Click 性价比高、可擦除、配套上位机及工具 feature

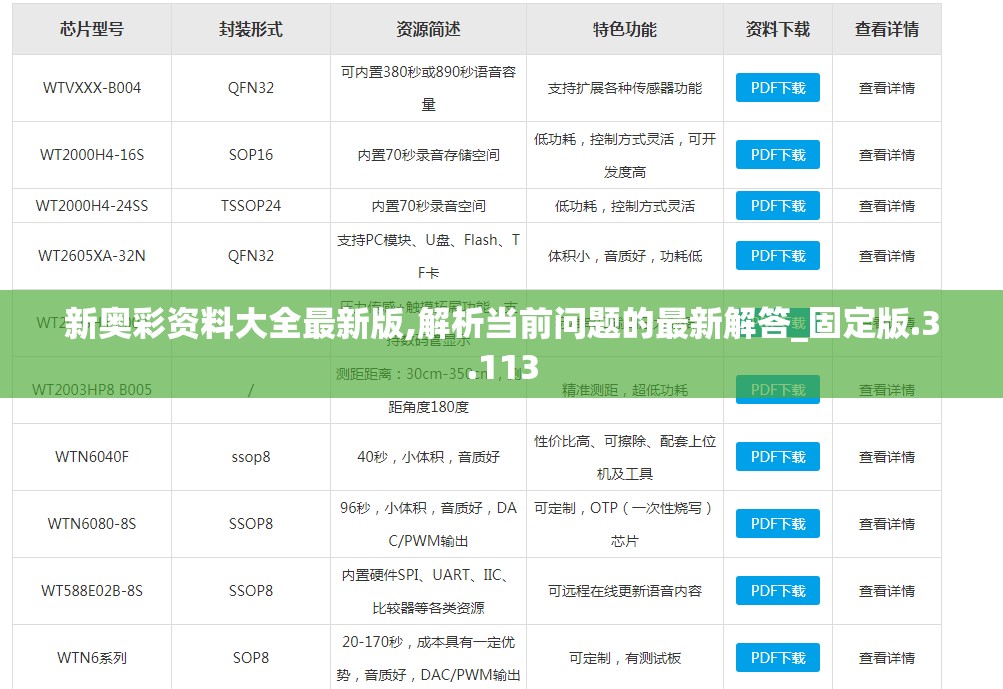(625, 457)
